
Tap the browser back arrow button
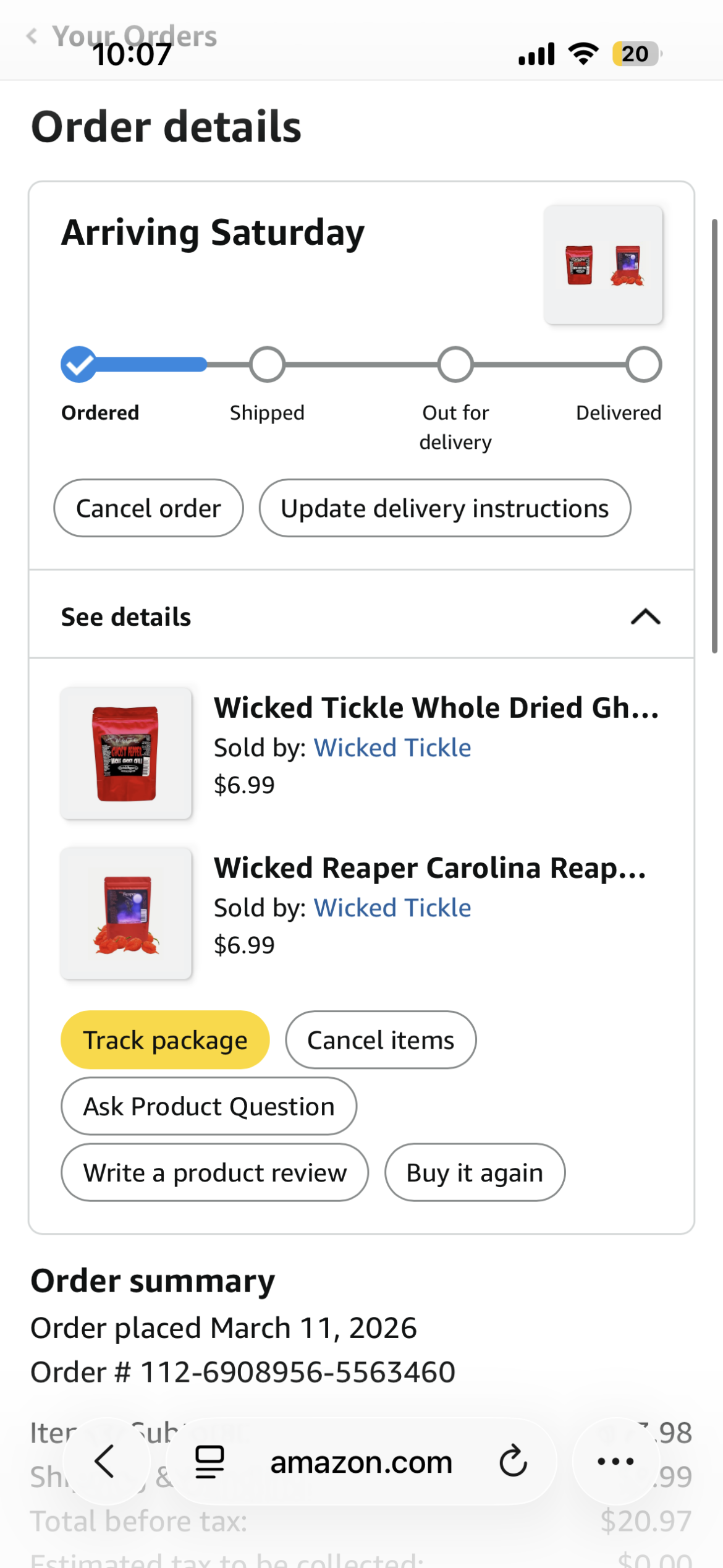click(105, 1462)
